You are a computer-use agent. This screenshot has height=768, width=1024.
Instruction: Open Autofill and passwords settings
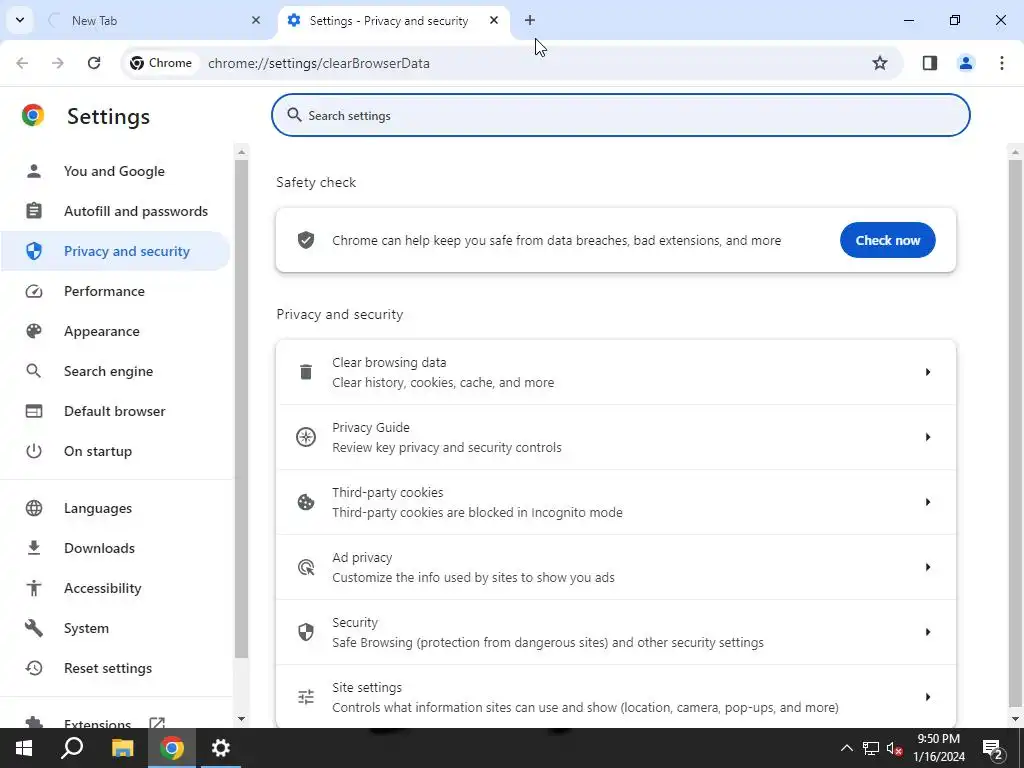(x=116, y=211)
